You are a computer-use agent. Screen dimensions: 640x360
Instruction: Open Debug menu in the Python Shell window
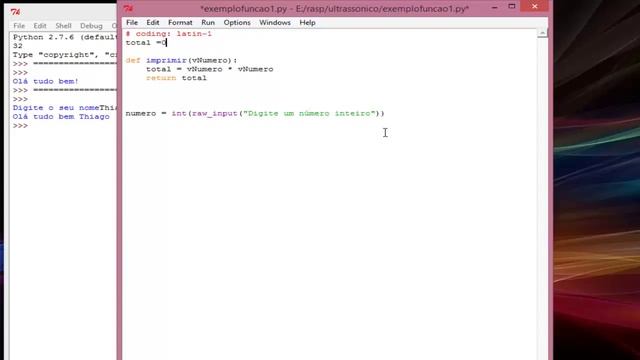pyautogui.click(x=91, y=26)
